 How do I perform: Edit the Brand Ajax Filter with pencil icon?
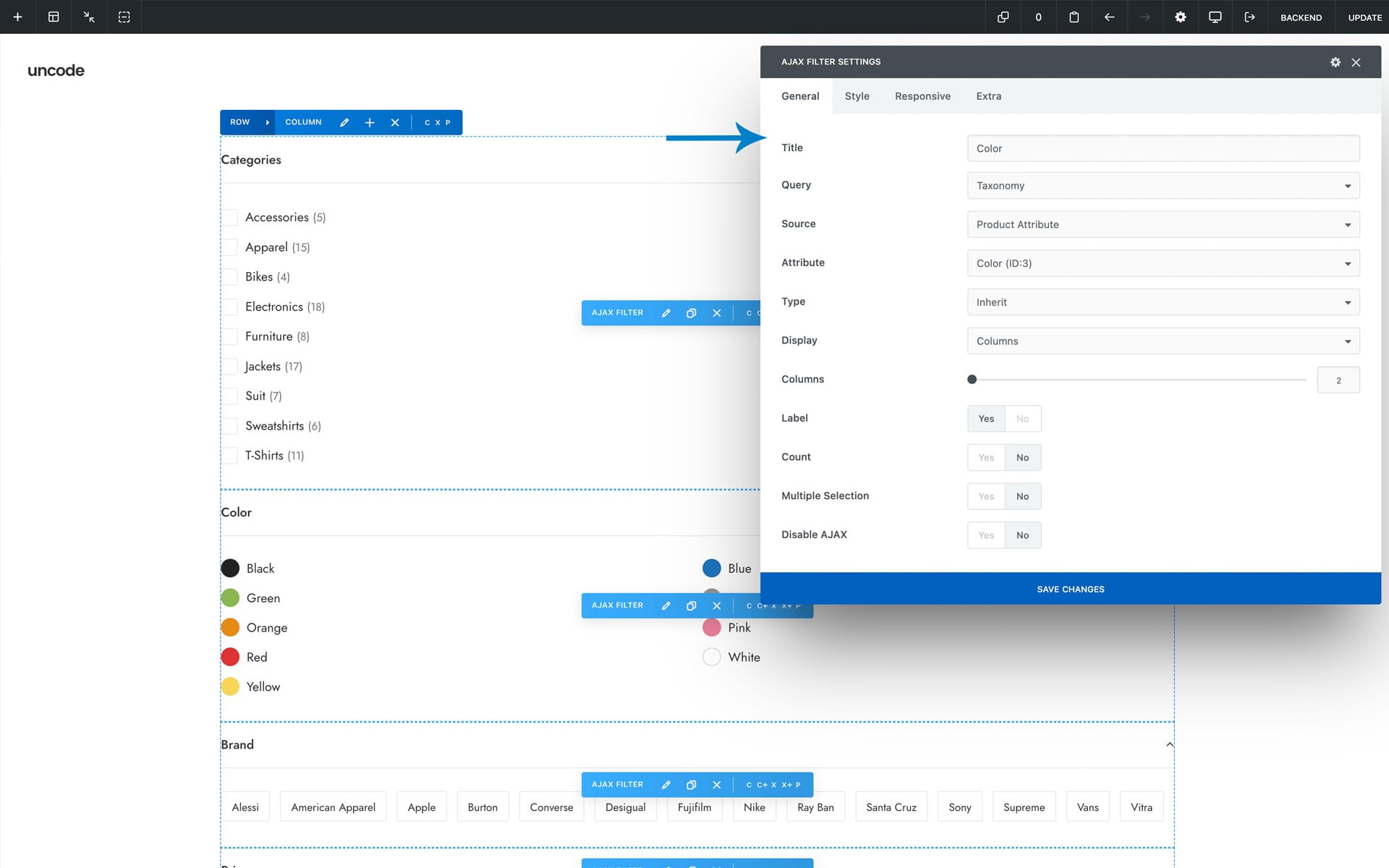[666, 785]
